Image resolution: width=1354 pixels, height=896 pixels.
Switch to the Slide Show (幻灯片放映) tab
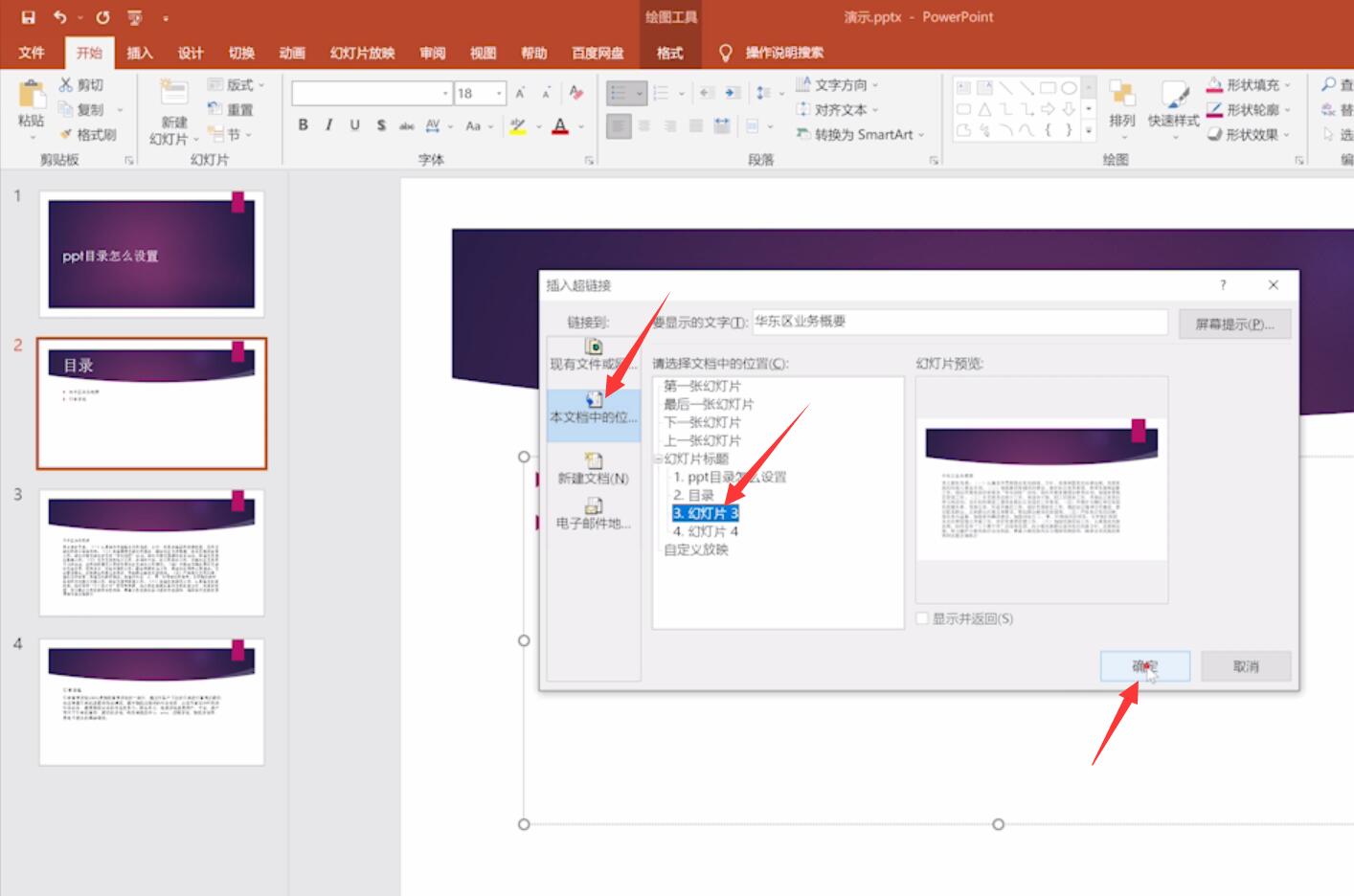362,53
